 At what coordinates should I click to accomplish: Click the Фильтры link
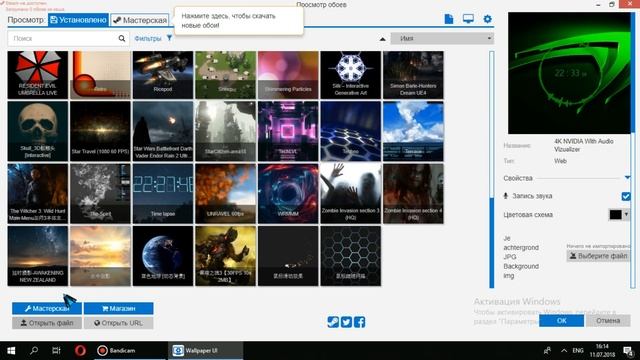tap(148, 38)
